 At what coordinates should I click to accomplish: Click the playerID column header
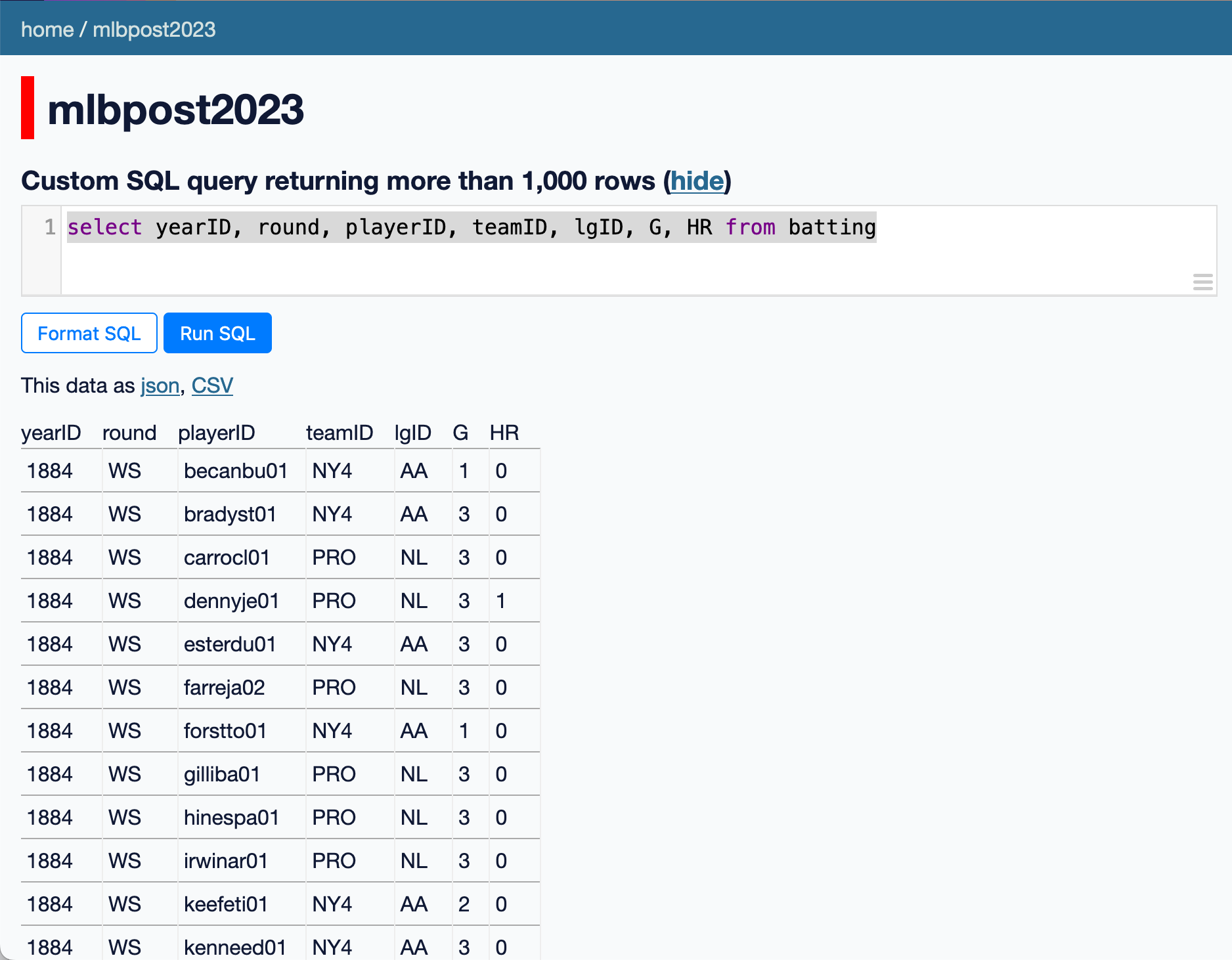click(x=216, y=433)
